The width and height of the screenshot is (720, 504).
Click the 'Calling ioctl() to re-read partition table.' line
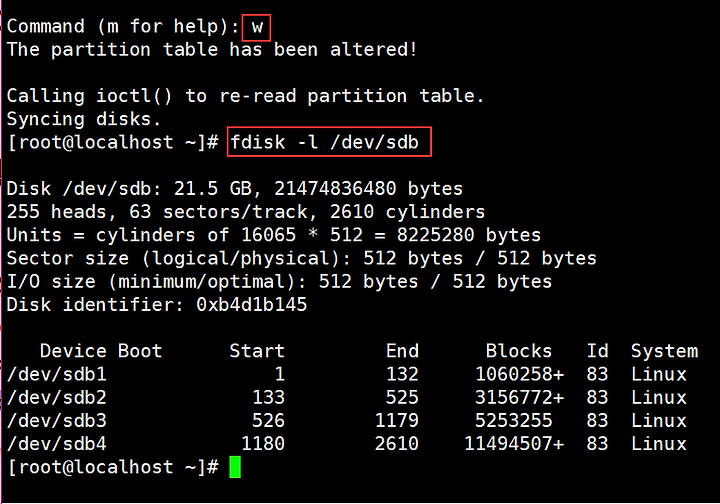point(245,96)
